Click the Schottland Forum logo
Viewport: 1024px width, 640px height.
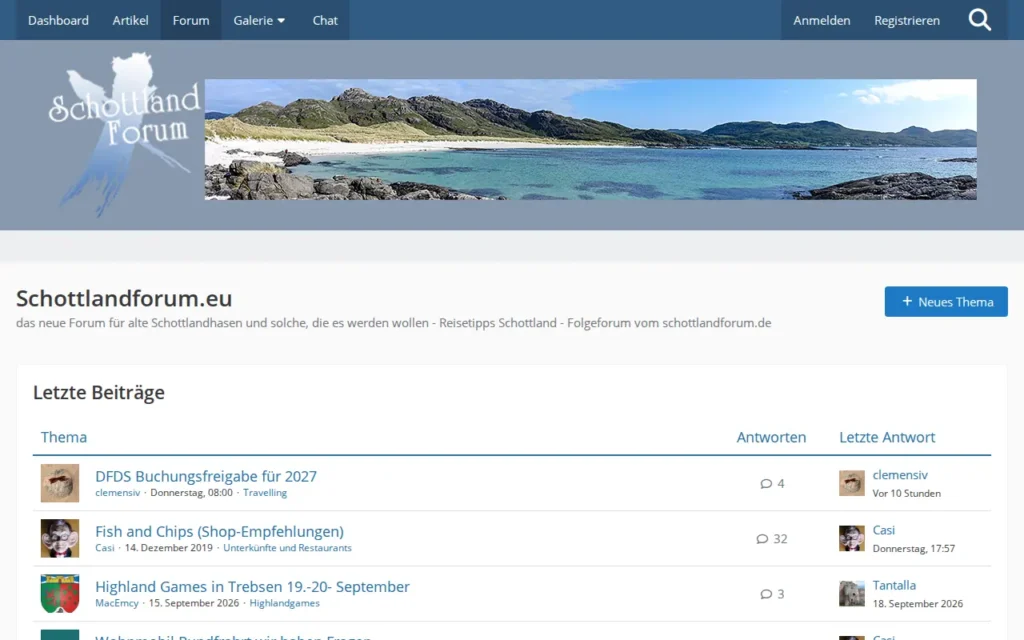click(x=124, y=134)
